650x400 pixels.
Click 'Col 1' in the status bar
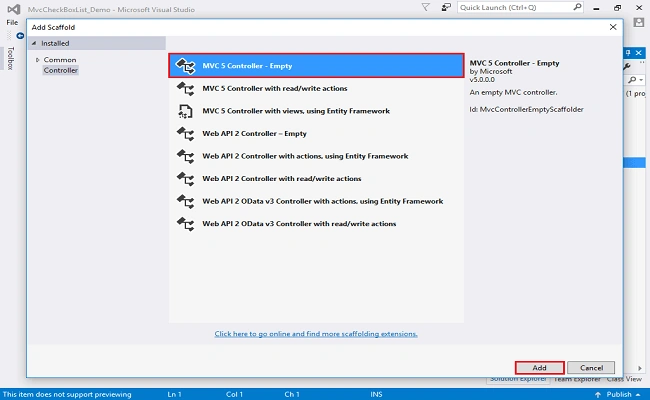[234, 395]
